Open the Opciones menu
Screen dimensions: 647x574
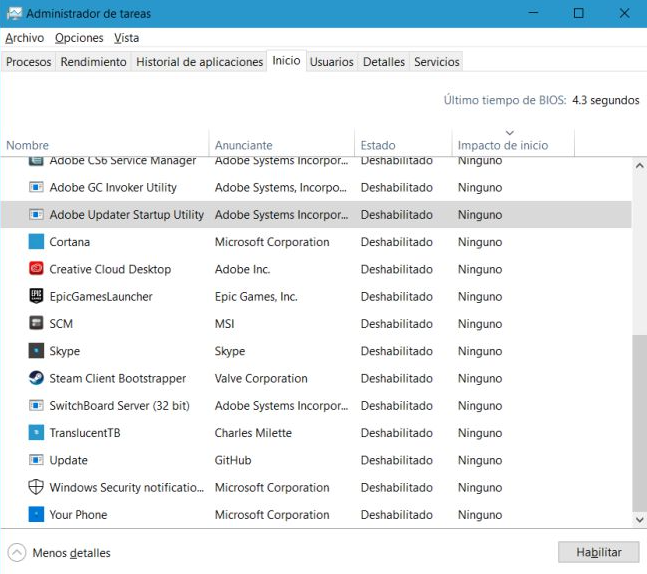point(79,38)
